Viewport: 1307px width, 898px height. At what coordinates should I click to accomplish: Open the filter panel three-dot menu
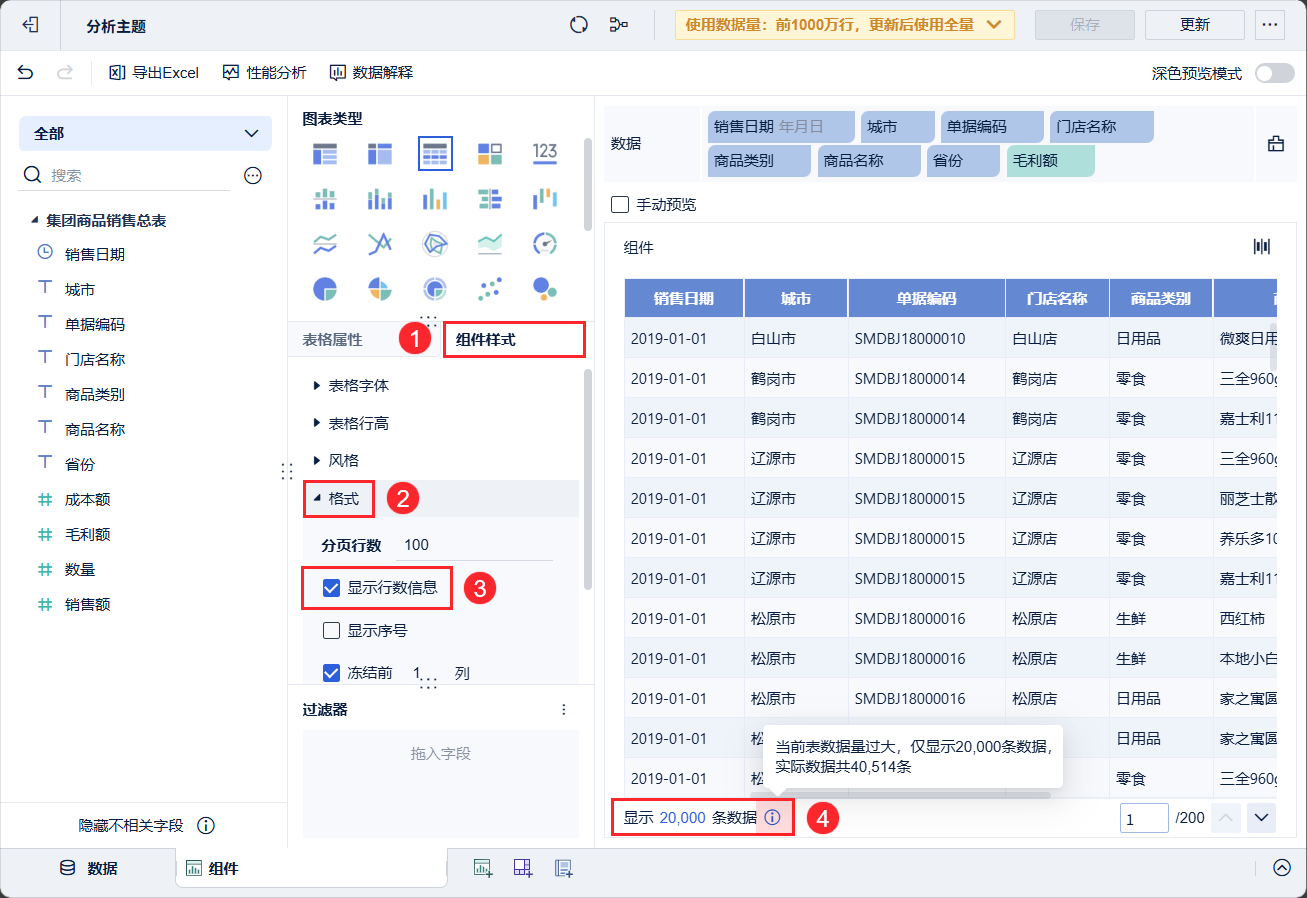pos(564,709)
